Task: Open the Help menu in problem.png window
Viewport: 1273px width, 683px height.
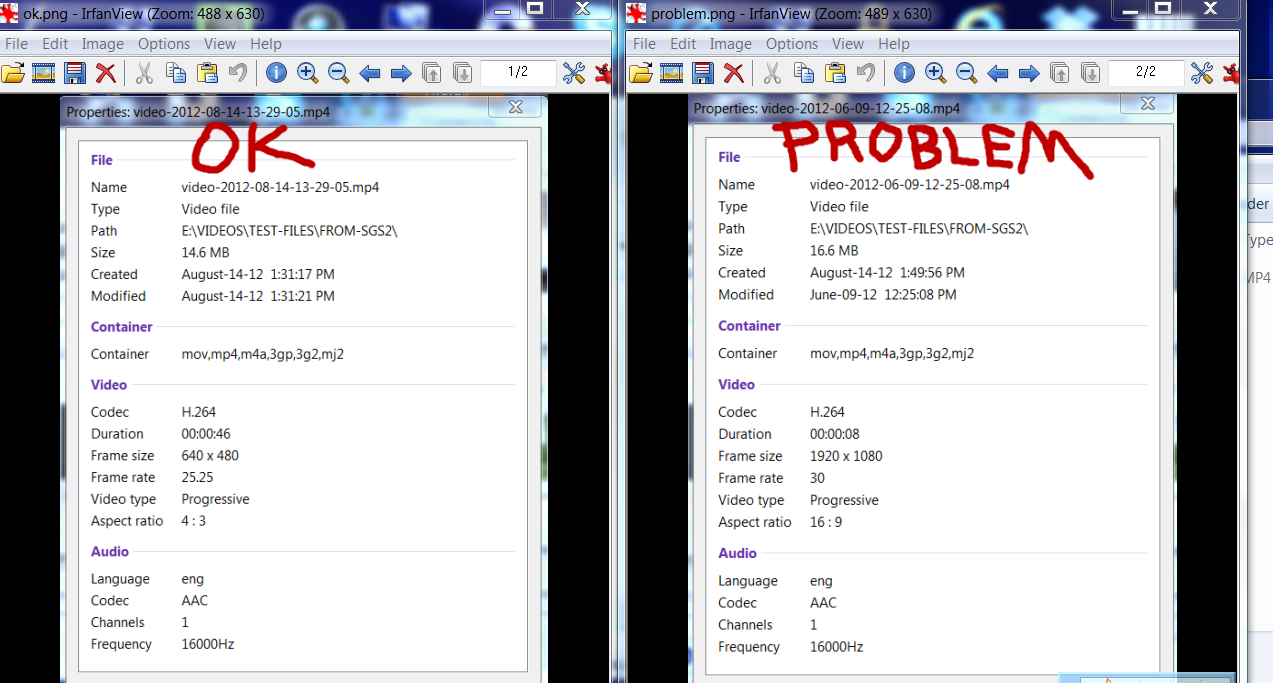Action: (894, 44)
